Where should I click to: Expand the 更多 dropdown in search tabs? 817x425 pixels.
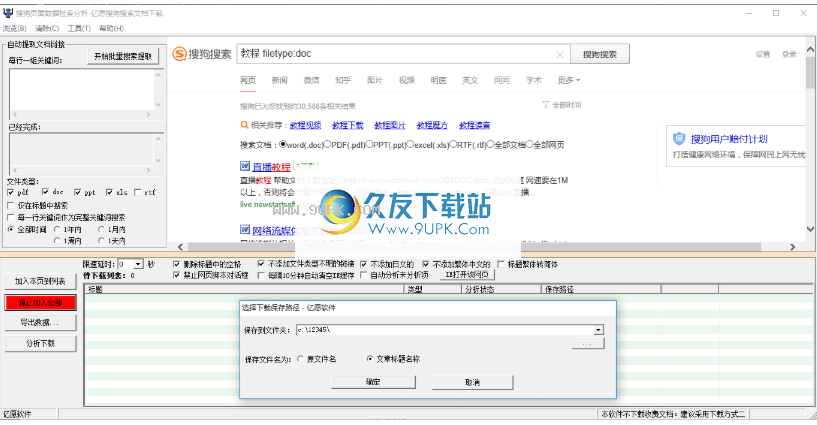[x=568, y=80]
